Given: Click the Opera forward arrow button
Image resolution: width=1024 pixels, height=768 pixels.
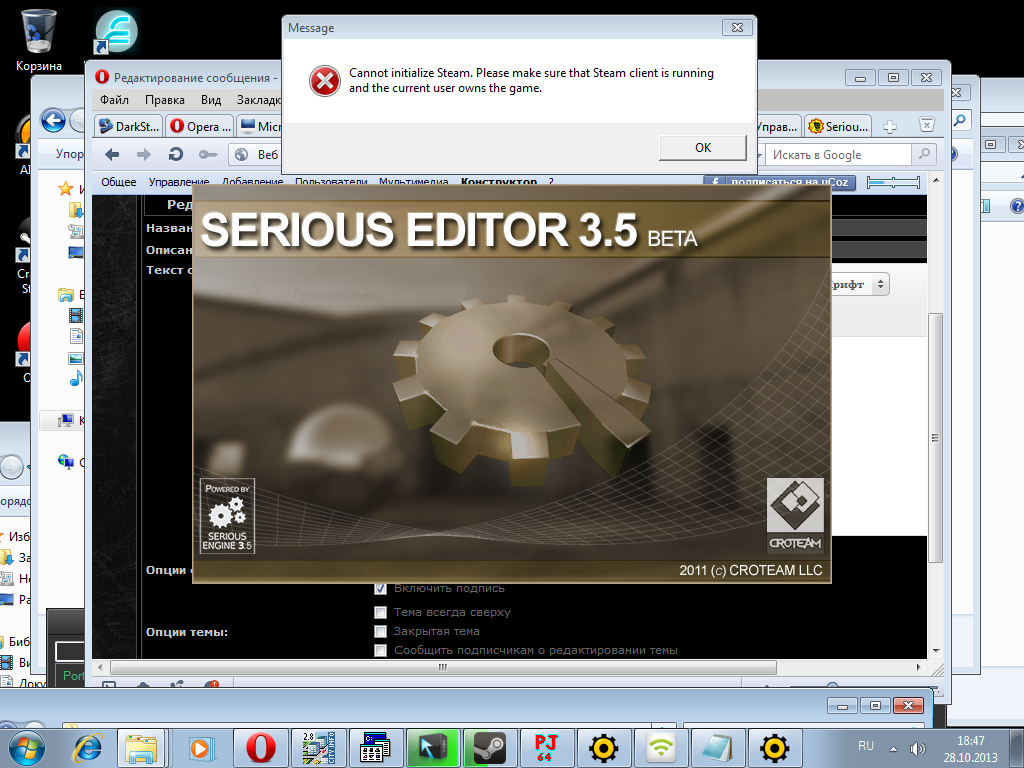Looking at the screenshot, I should coord(144,155).
